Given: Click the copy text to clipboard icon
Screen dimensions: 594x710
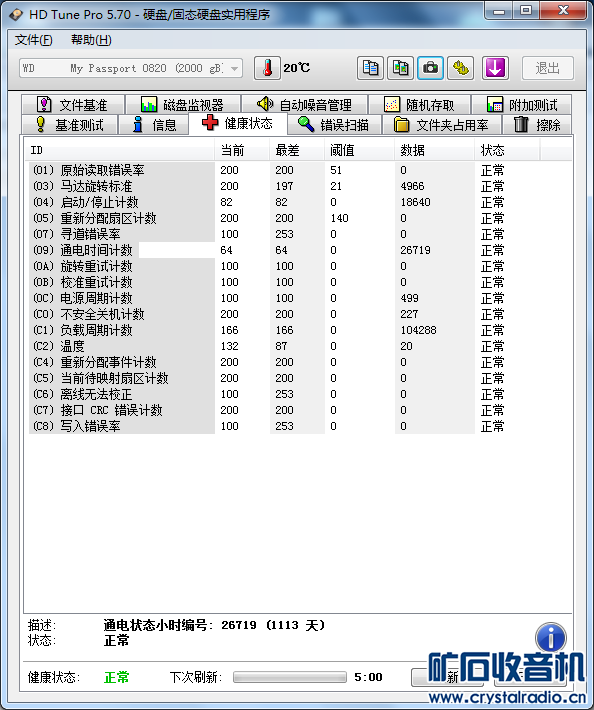Looking at the screenshot, I should [370, 68].
